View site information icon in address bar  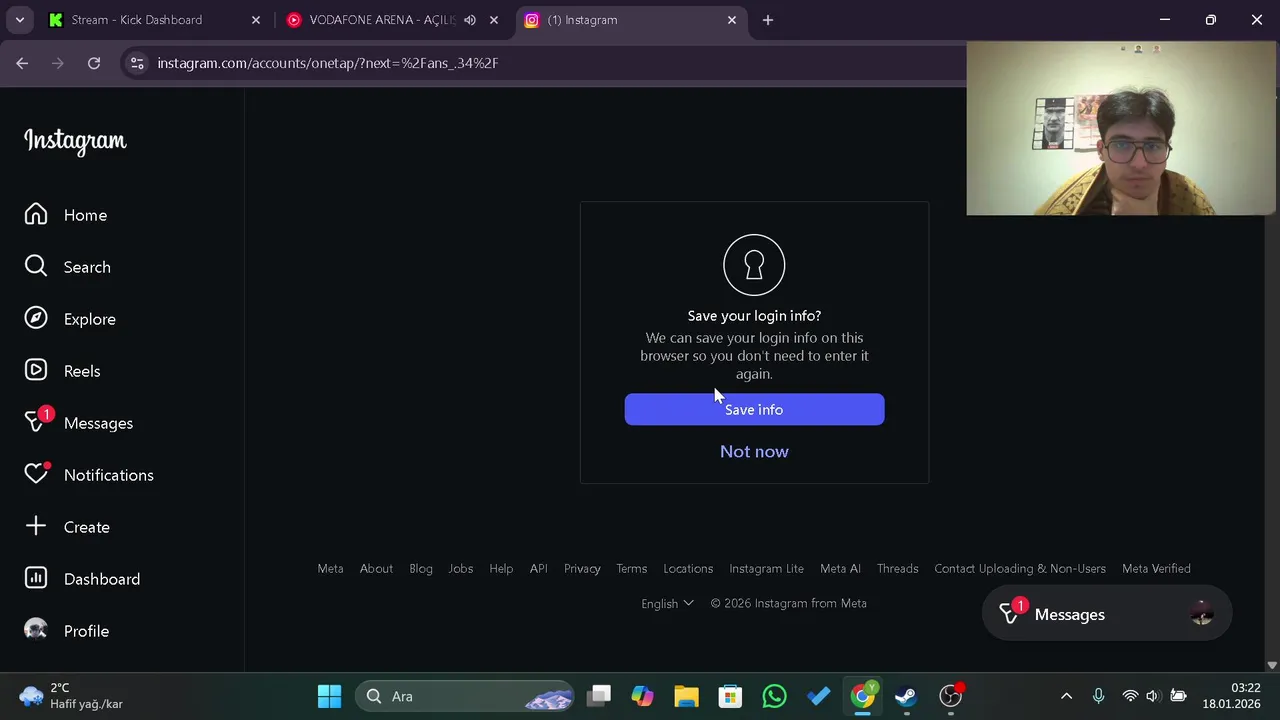point(137,63)
